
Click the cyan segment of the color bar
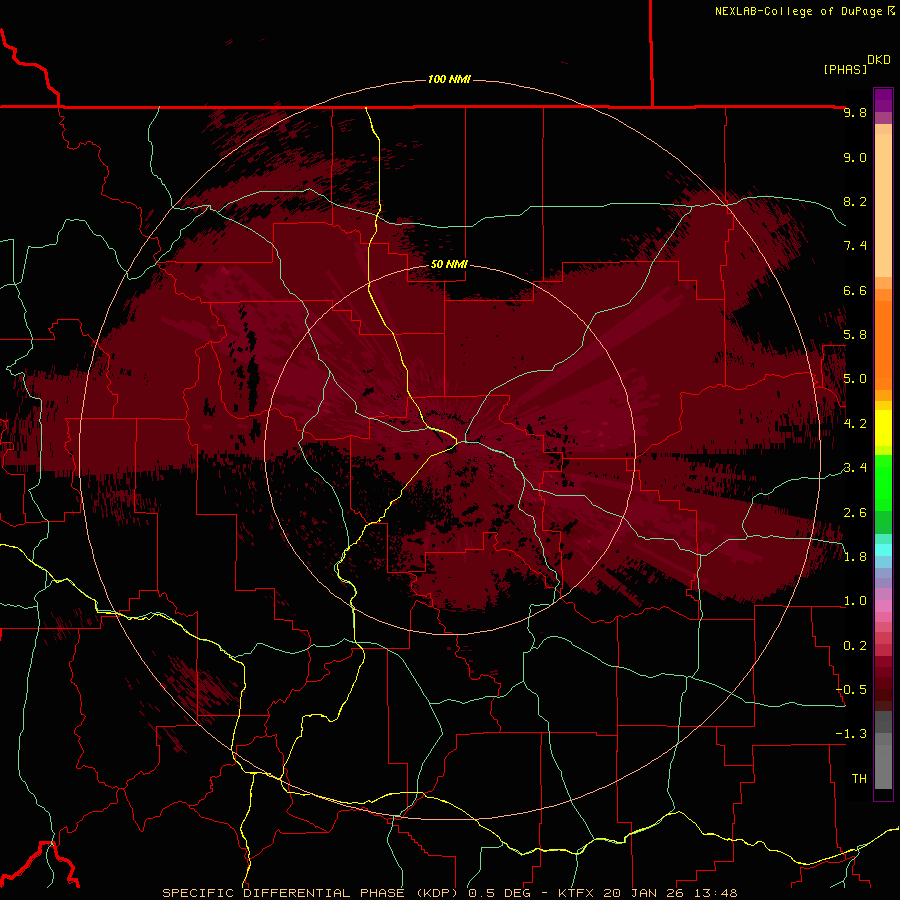tap(883, 550)
